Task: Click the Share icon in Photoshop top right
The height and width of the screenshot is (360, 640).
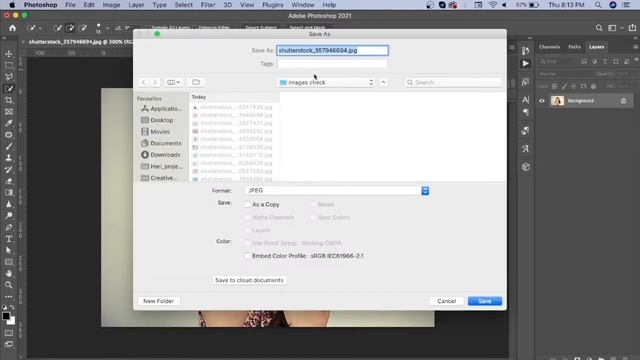Action: point(632,28)
